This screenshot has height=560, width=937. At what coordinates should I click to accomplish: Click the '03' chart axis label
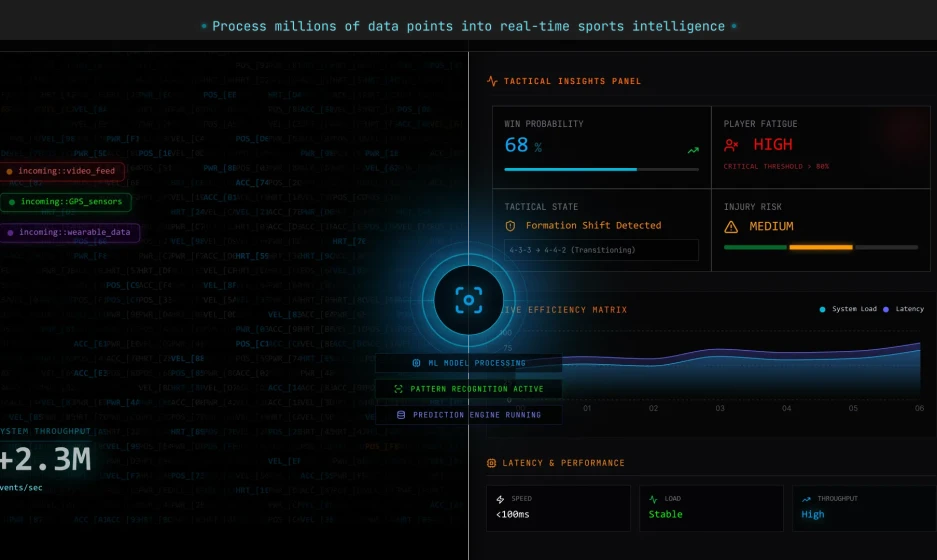tap(720, 408)
